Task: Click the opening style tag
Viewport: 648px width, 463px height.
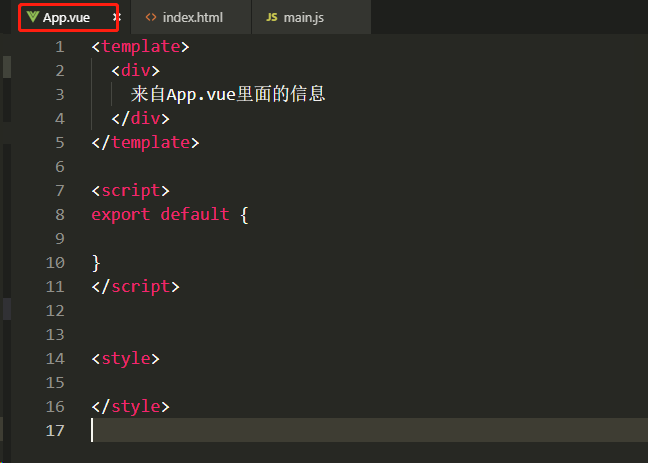Action: (126, 358)
